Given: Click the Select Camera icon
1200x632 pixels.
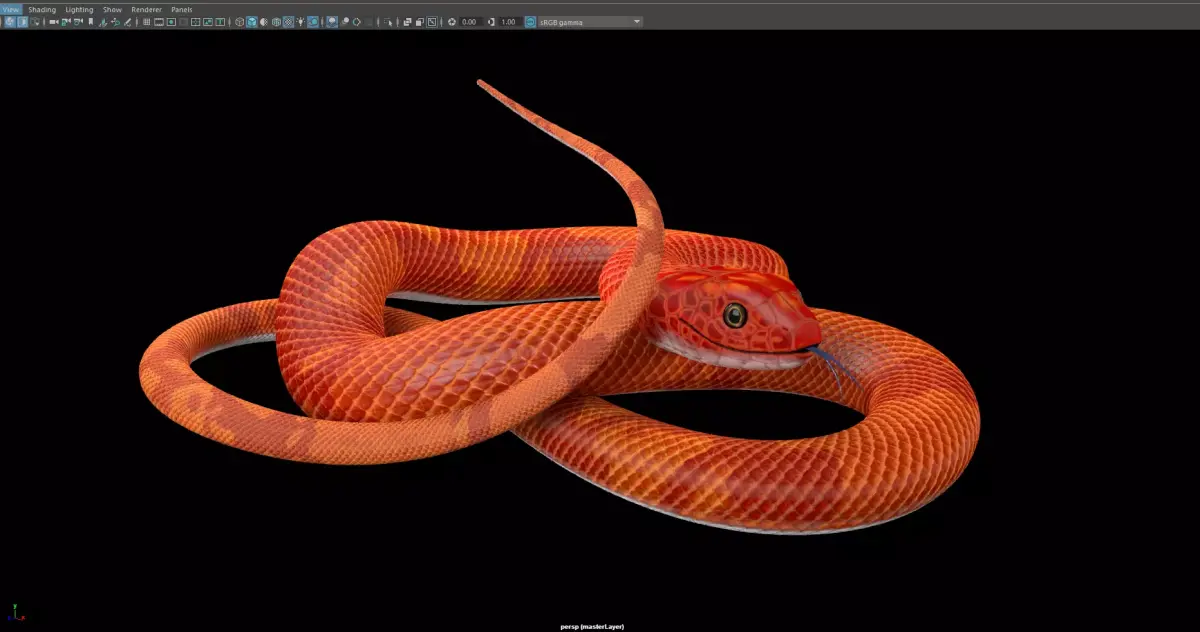Looking at the screenshot, I should [54, 22].
